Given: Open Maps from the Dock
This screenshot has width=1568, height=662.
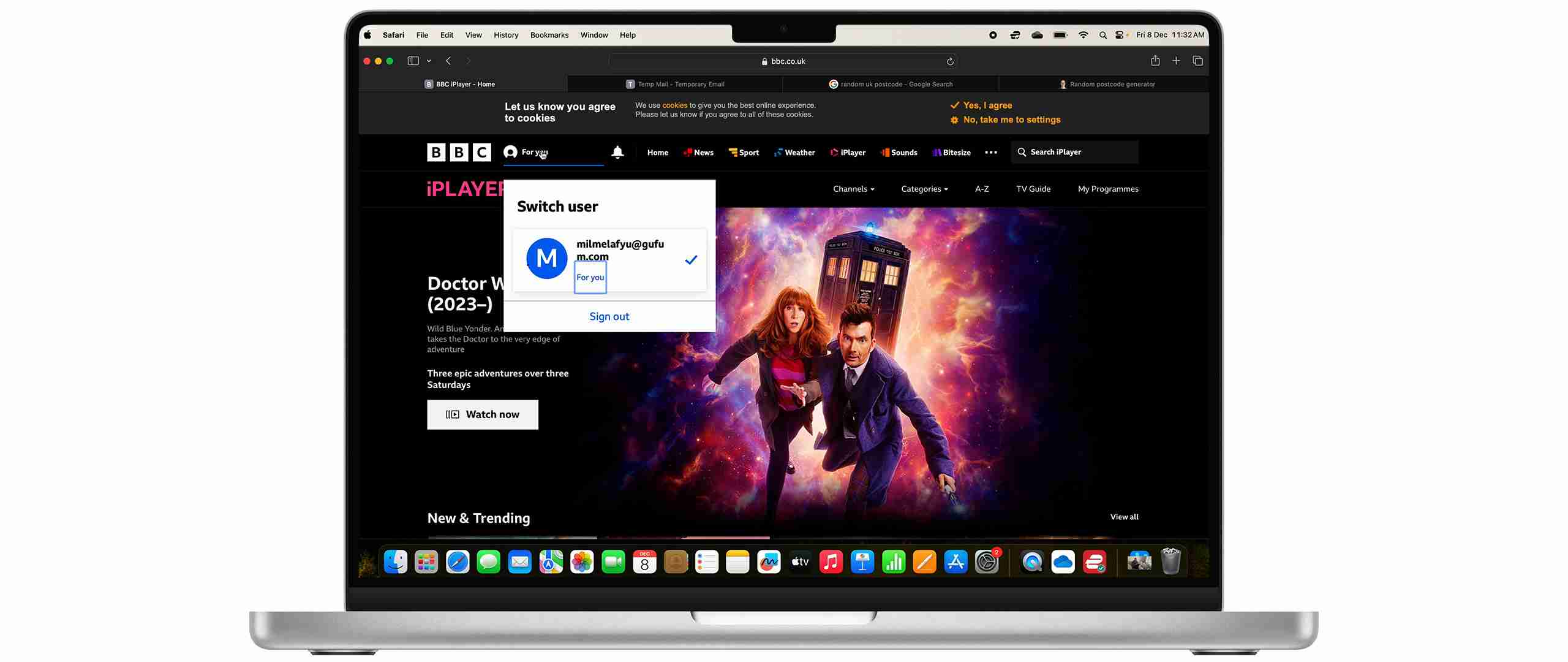Looking at the screenshot, I should point(551,561).
